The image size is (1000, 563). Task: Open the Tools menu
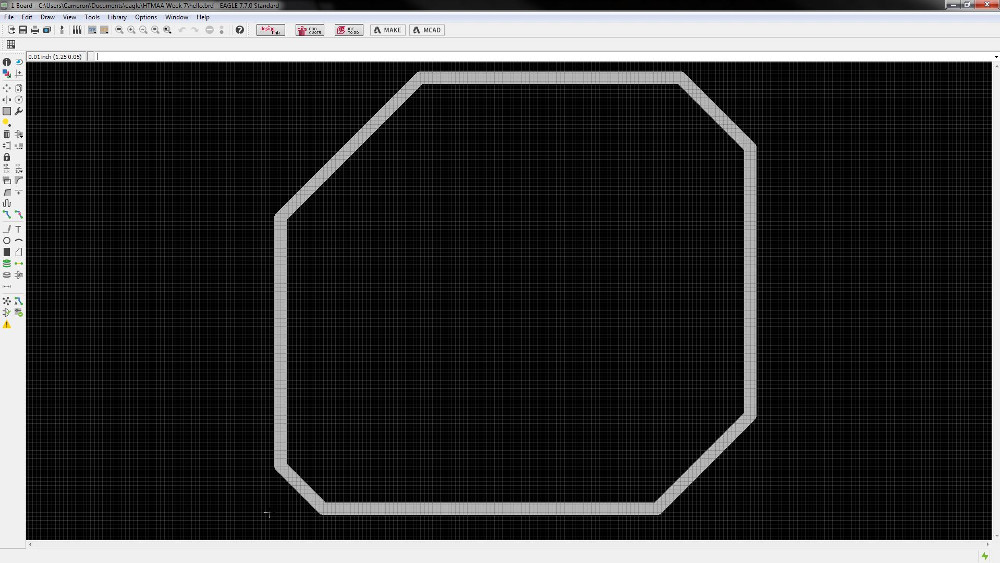[x=92, y=17]
